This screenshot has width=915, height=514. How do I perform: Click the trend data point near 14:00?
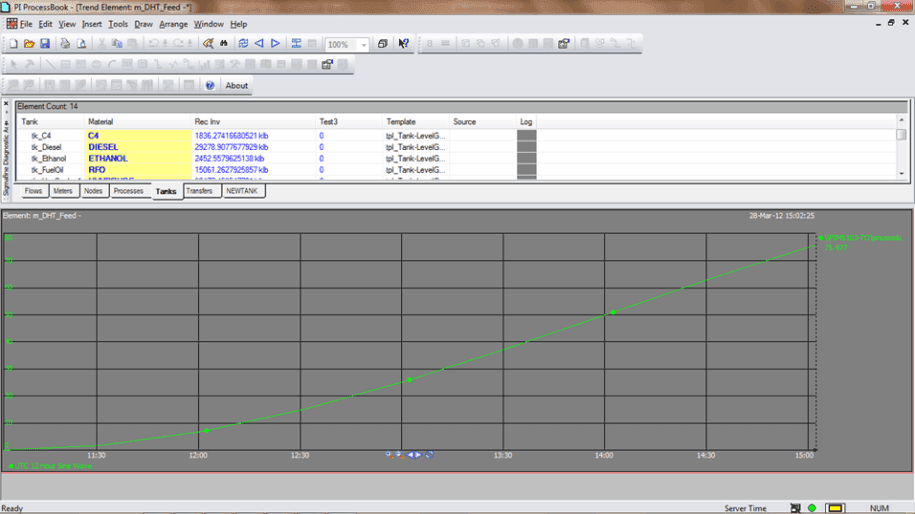tap(613, 313)
